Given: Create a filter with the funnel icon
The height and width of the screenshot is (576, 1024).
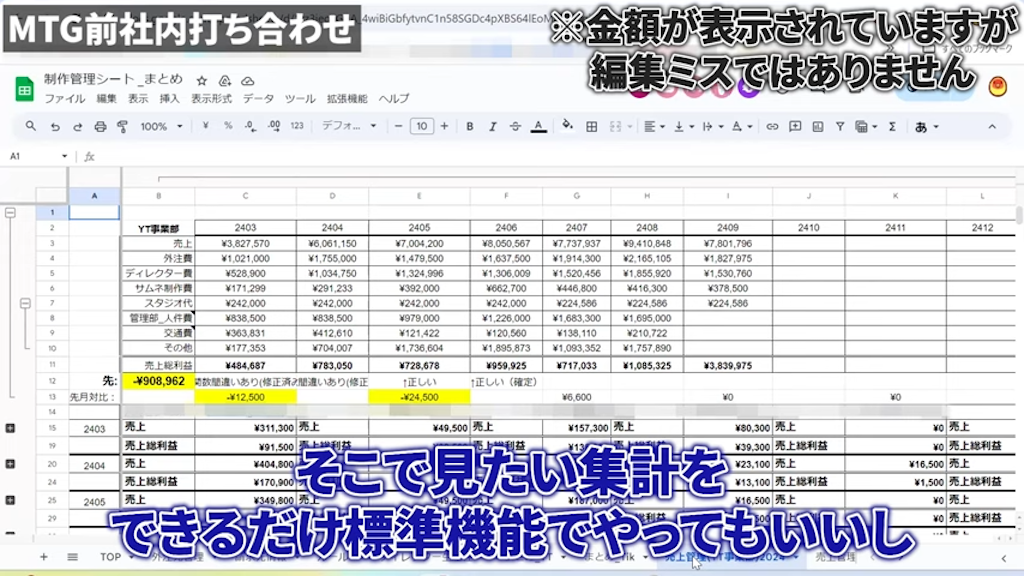Looking at the screenshot, I should 839,126.
